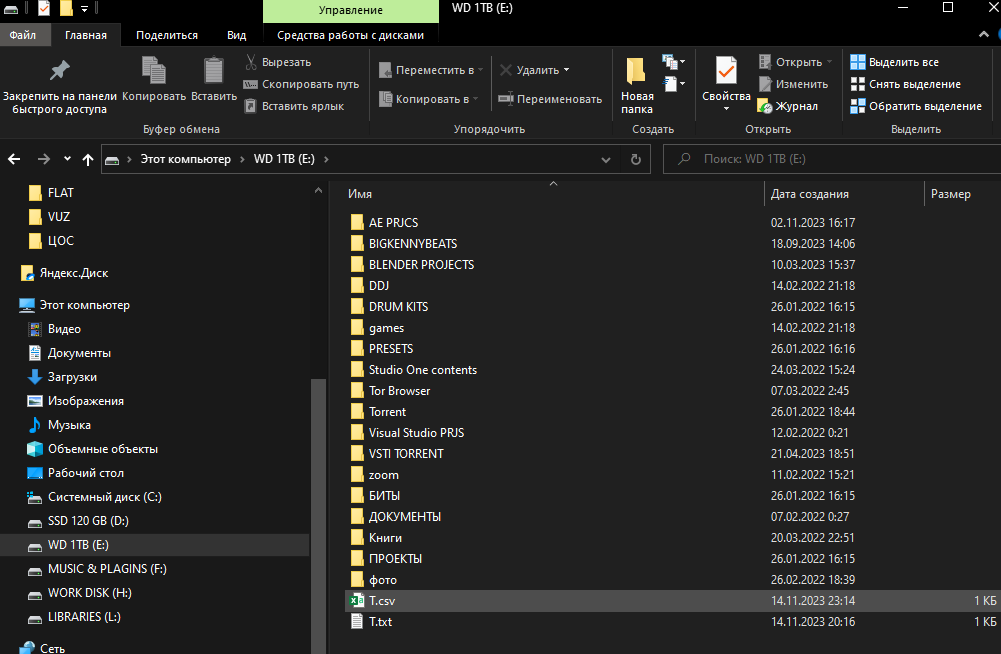The image size is (1001, 654).
Task: Open the New item dropdown in Создать group
Action: point(674,62)
